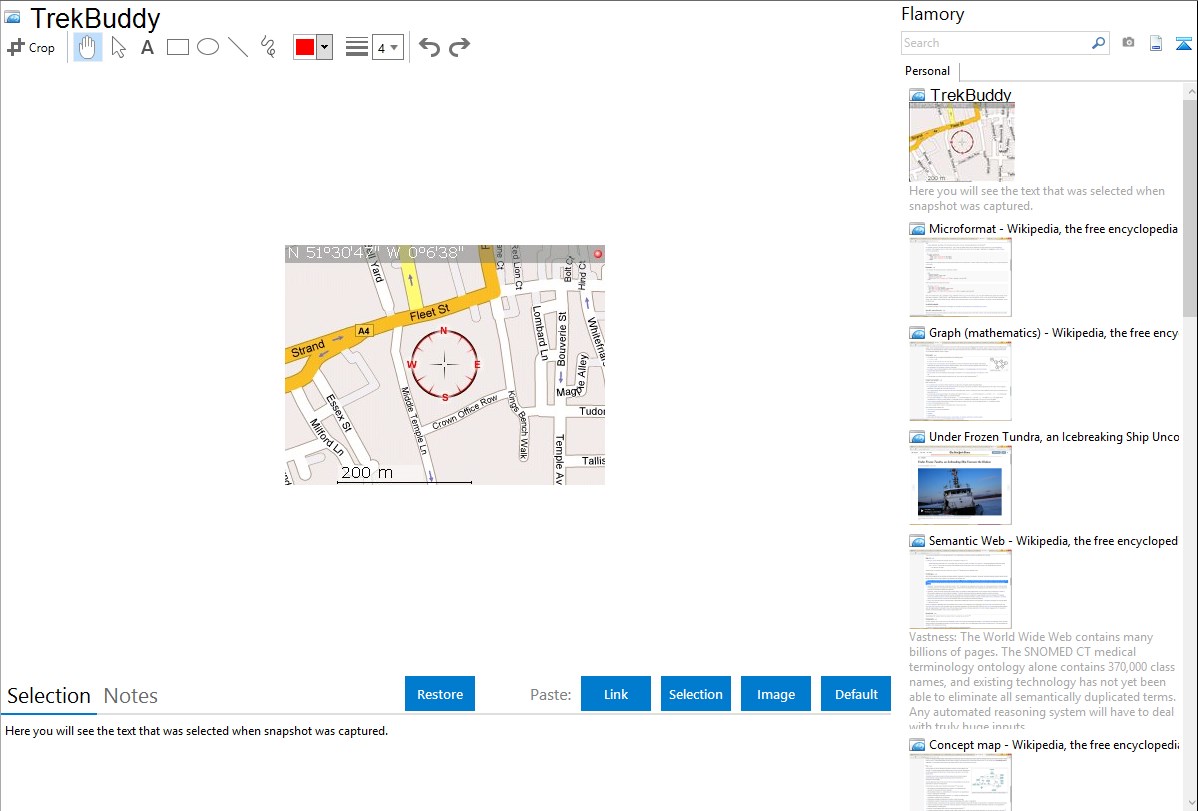
Task: Select the straight line tool
Action: coord(238,47)
